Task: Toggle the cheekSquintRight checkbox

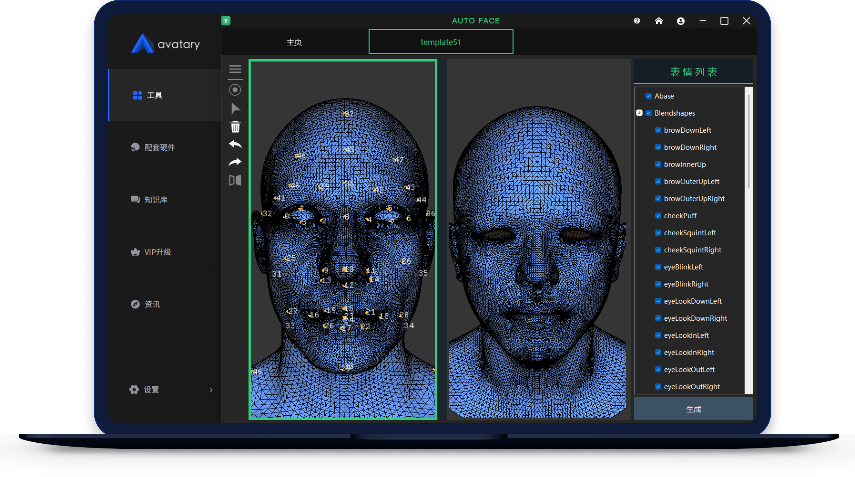Action: point(658,250)
